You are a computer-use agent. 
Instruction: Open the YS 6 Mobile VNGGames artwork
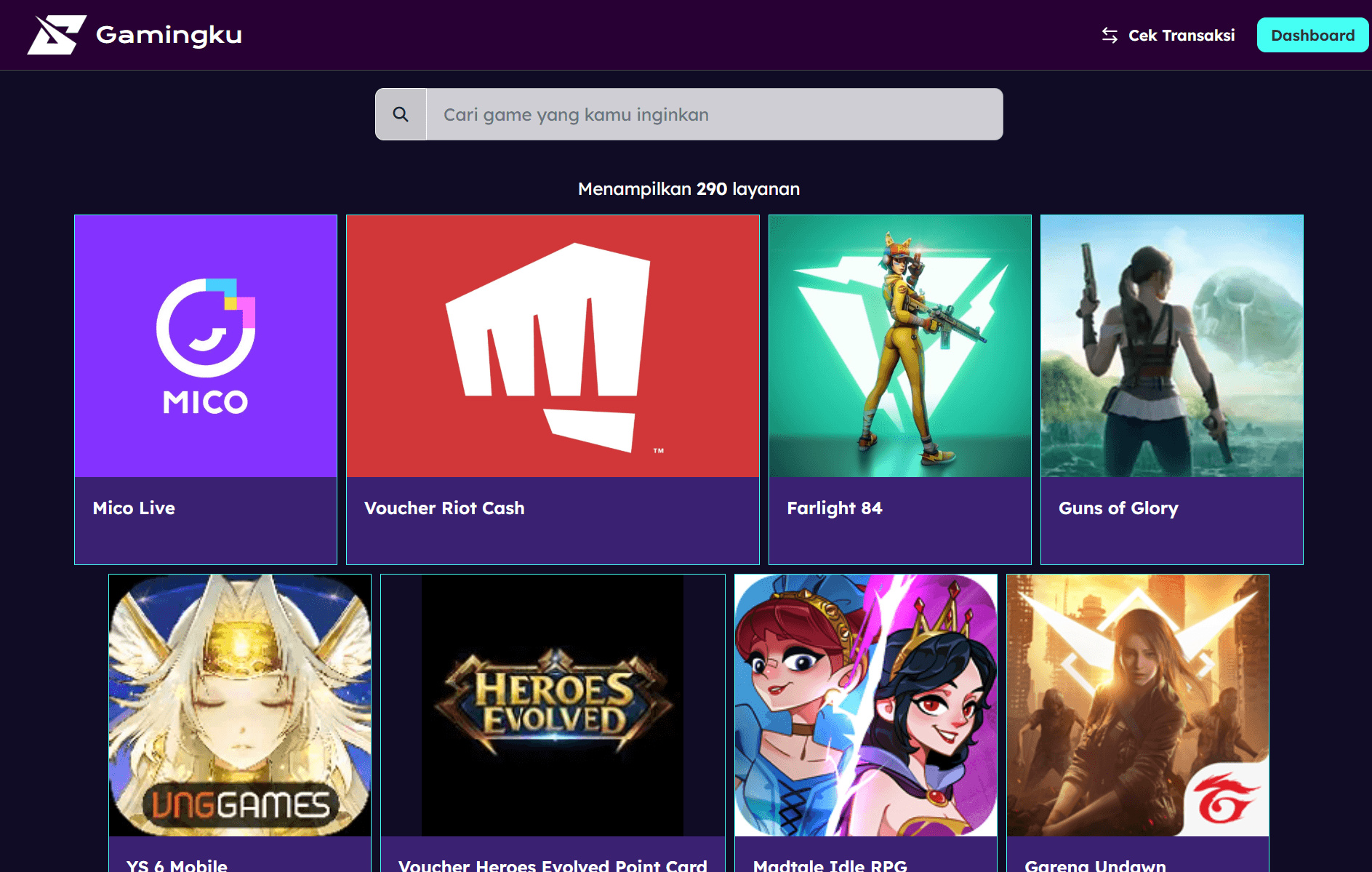pos(240,705)
